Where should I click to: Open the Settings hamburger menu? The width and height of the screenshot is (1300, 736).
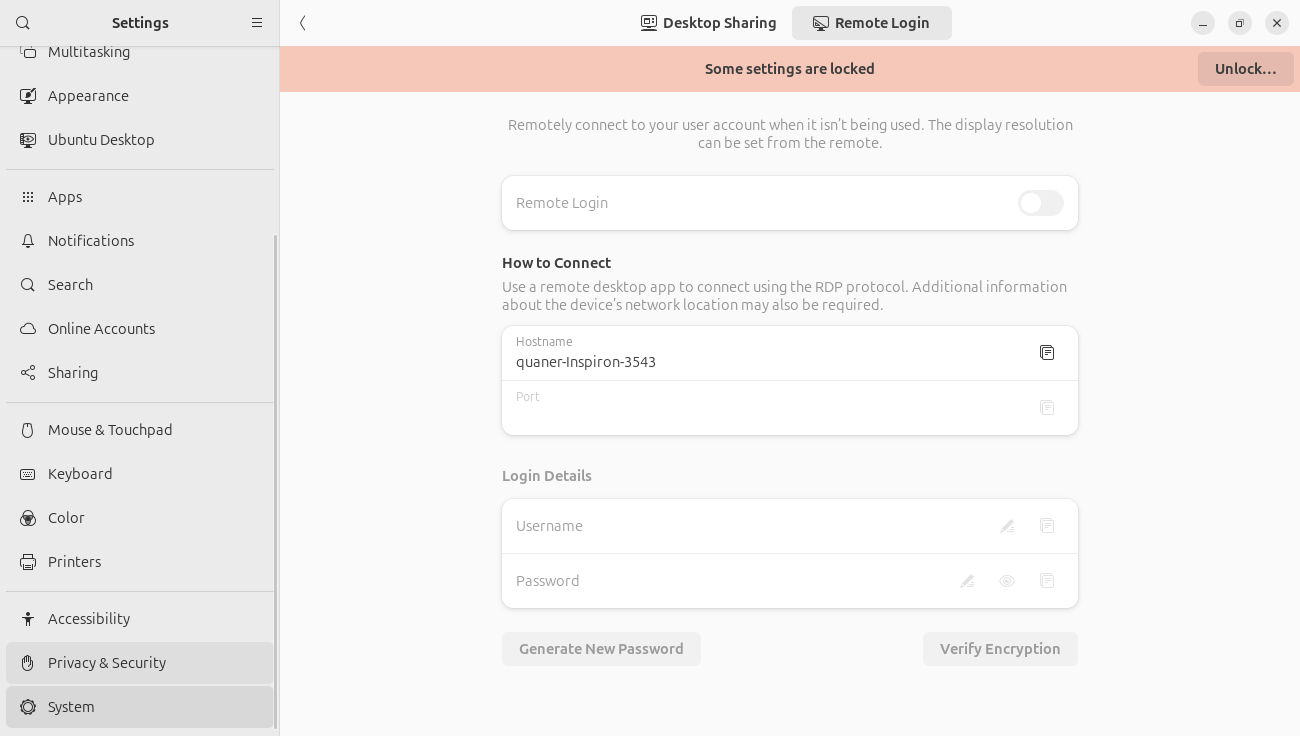pos(257,23)
